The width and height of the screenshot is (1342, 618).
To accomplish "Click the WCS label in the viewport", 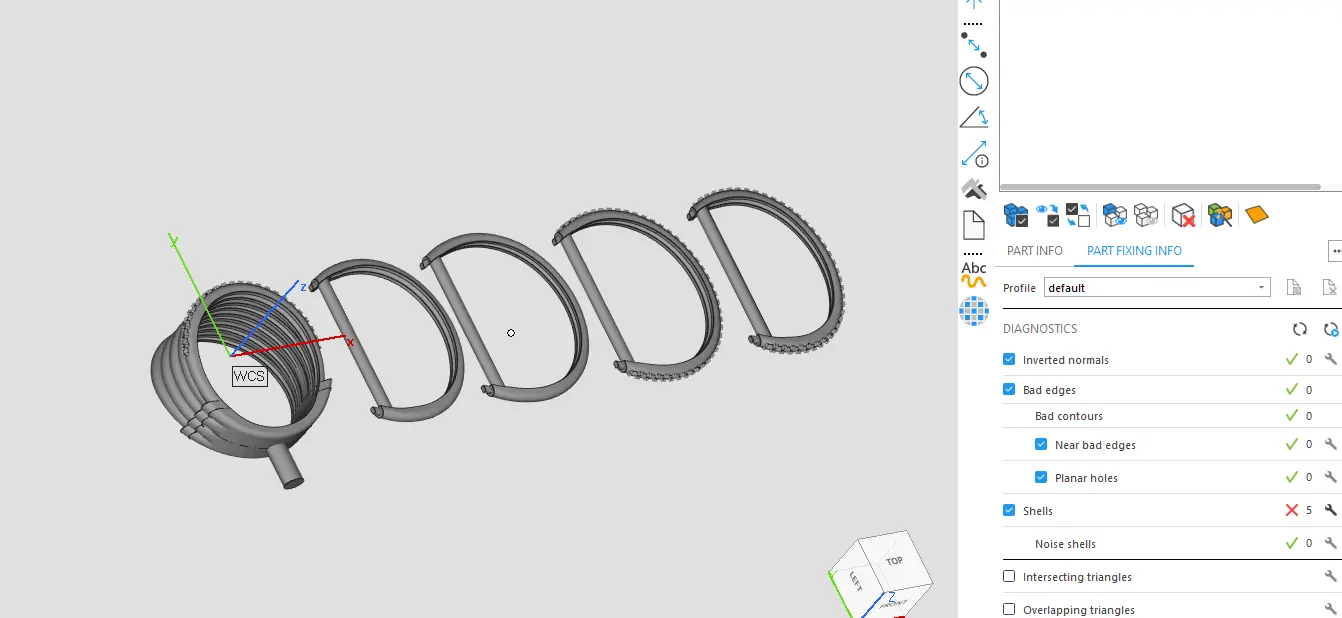I will (249, 376).
